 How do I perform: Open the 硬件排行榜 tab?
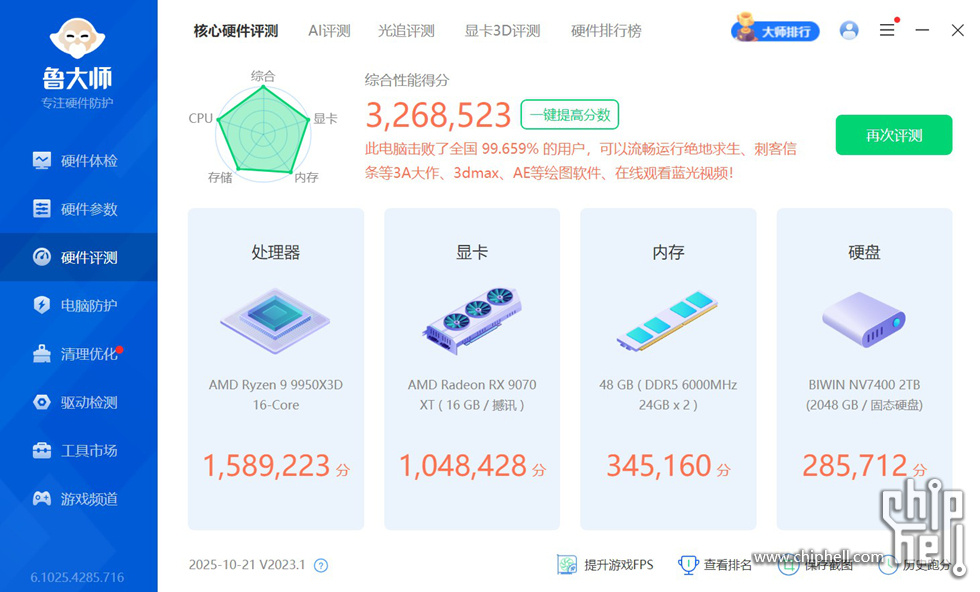click(x=606, y=31)
